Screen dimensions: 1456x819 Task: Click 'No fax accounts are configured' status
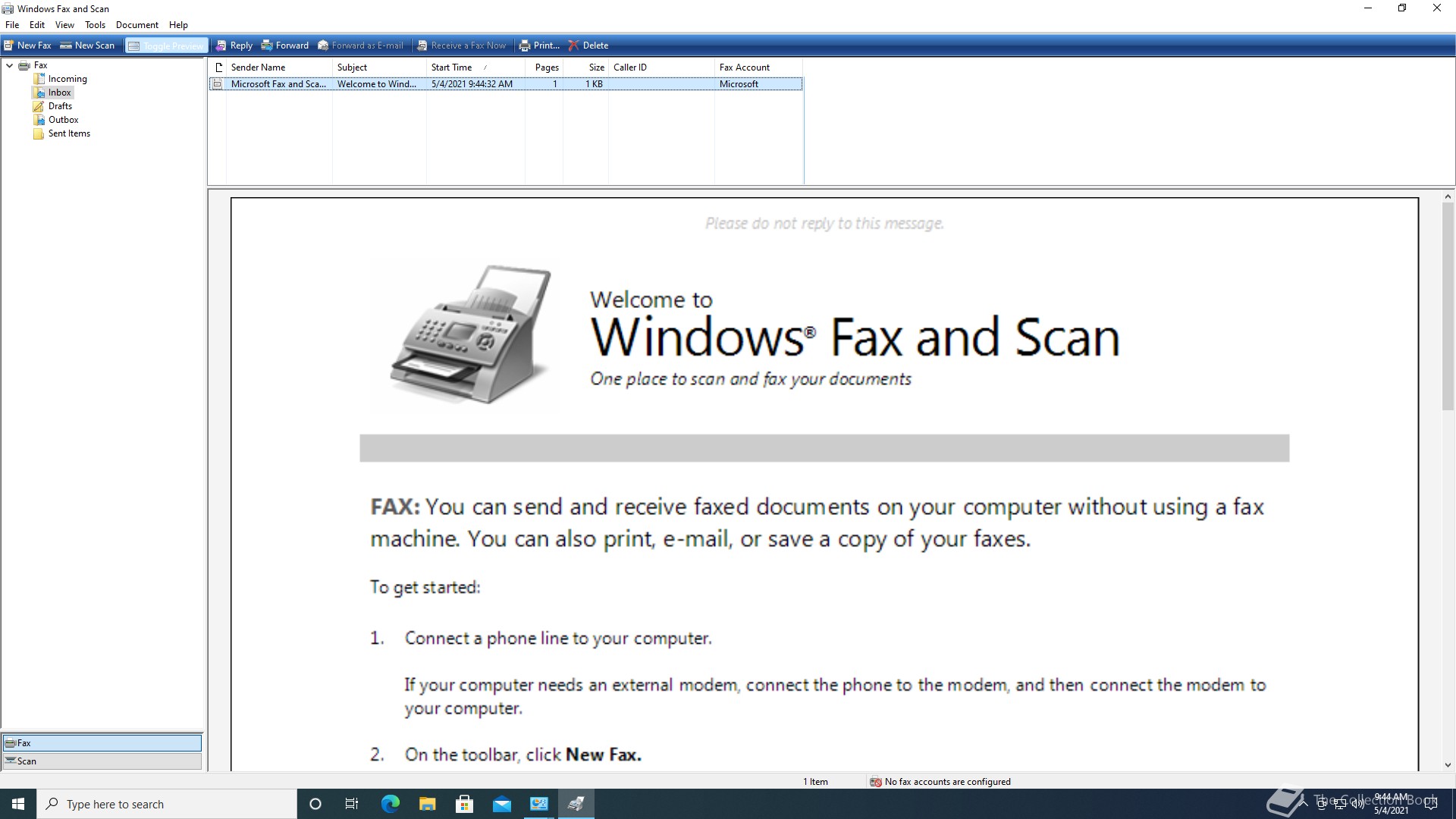(x=940, y=782)
